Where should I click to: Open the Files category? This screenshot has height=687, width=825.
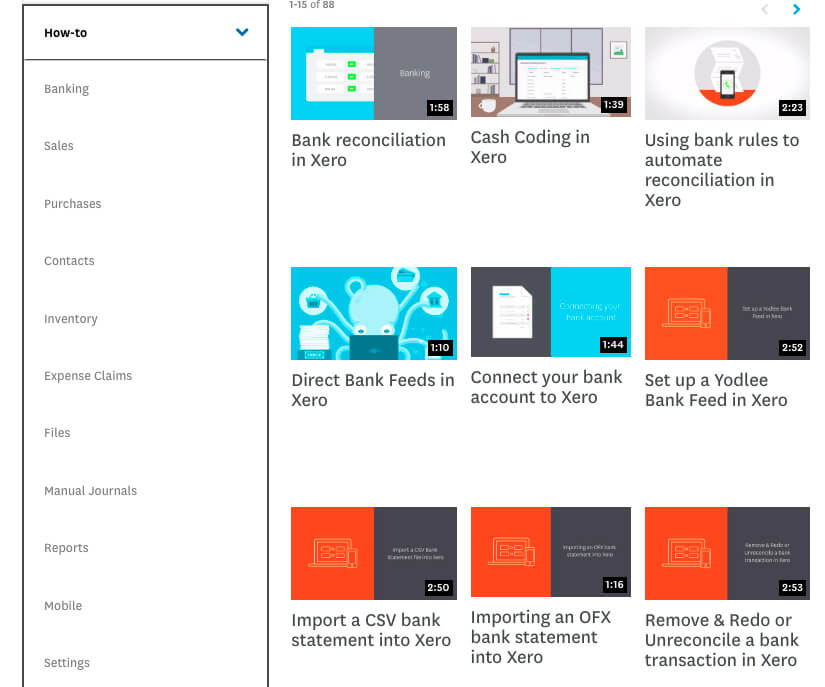coord(57,432)
